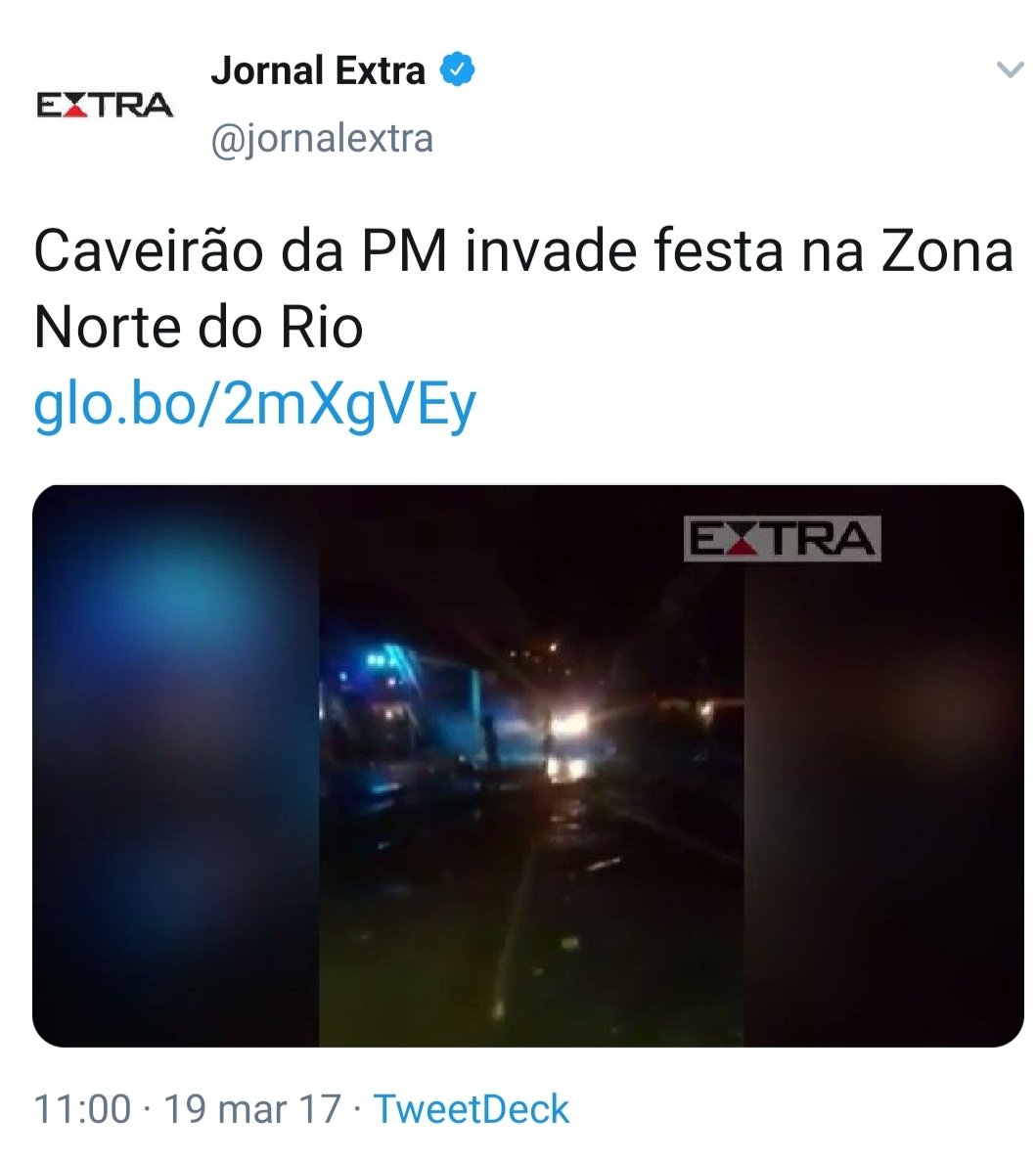Follow the glo.bo/2mXgVEy link
Viewport: 1036px width, 1162px height.
pos(254,405)
